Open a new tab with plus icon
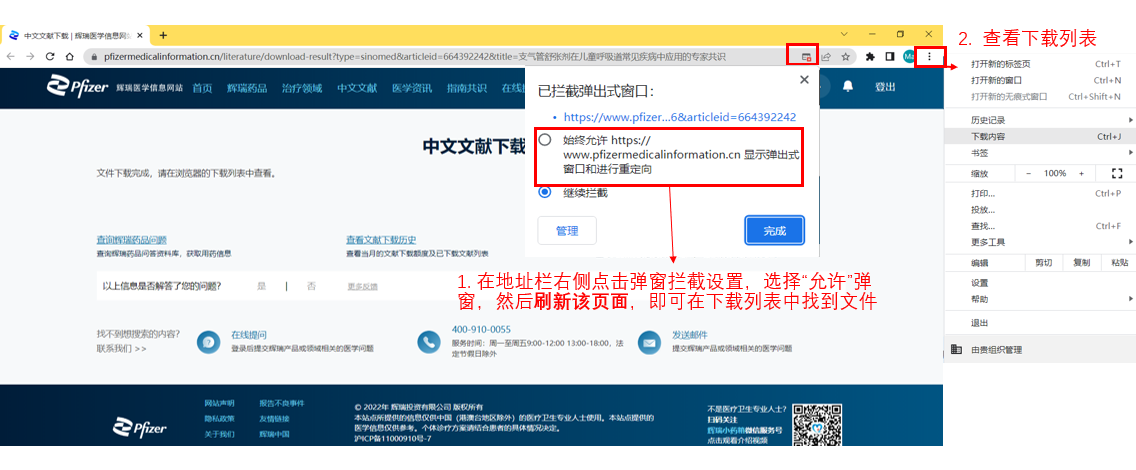 [163, 35]
